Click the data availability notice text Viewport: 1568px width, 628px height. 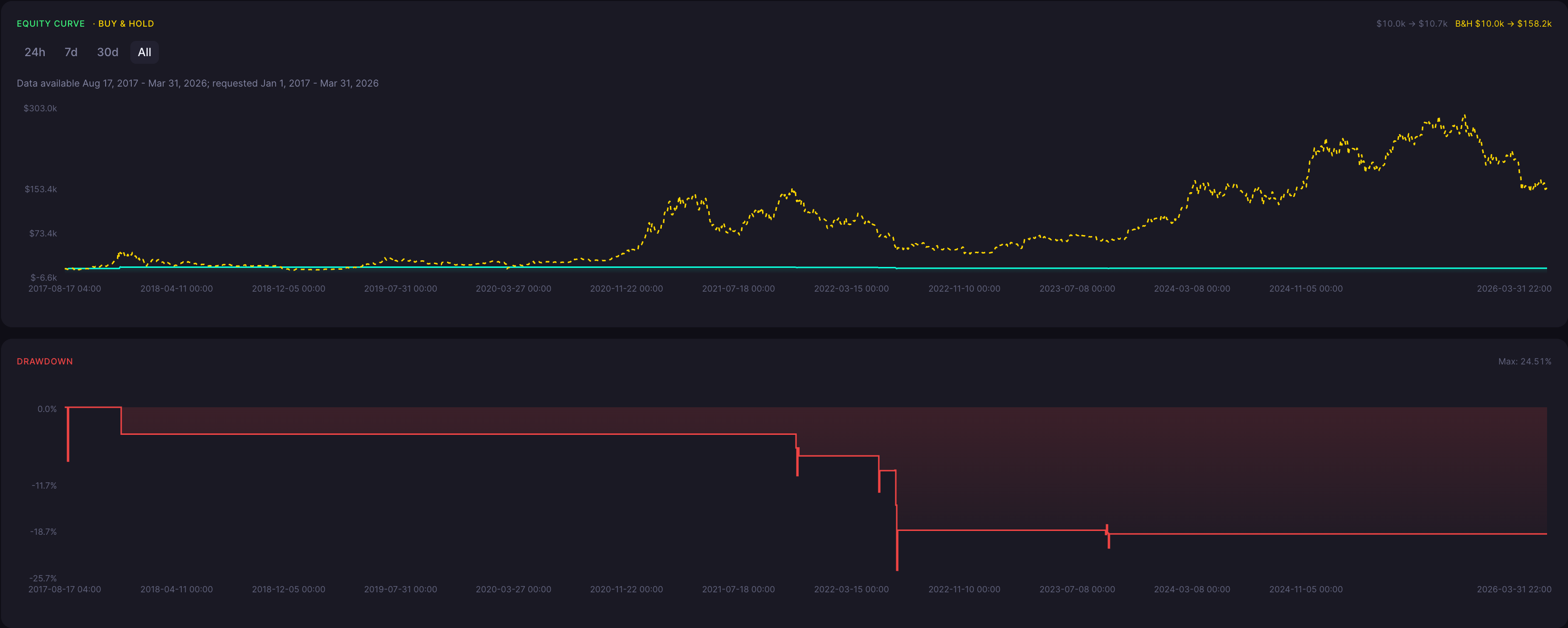point(197,83)
